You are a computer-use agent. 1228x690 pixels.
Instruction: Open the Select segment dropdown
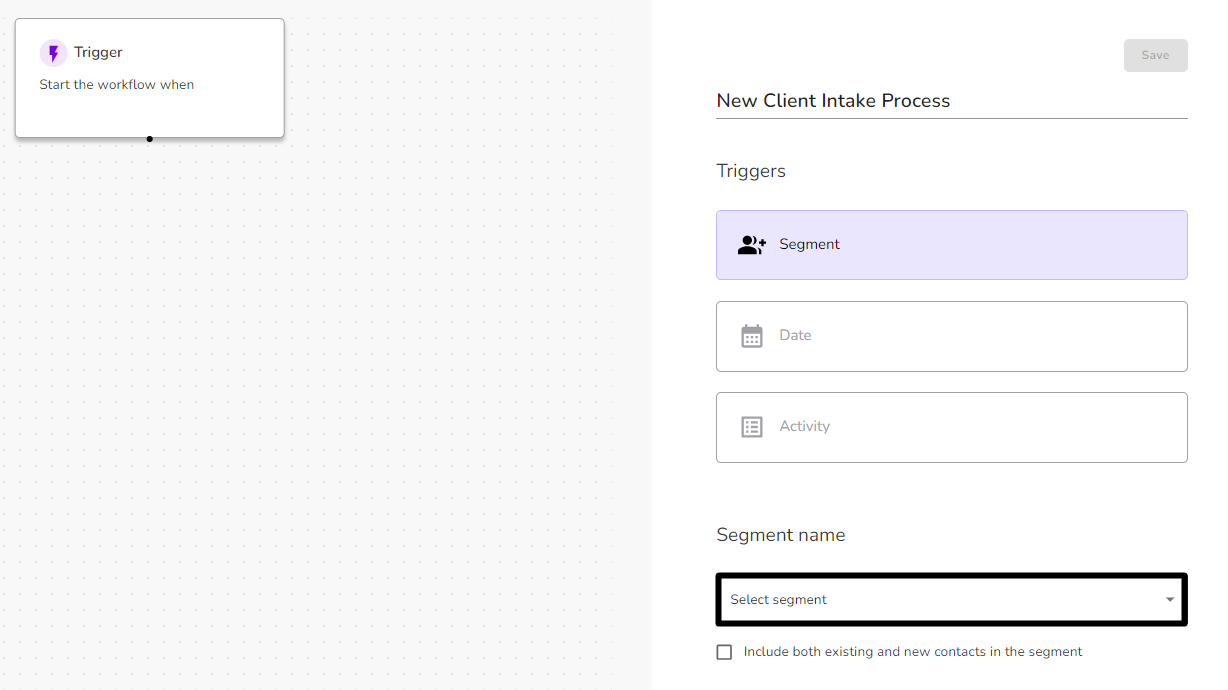tap(952, 600)
